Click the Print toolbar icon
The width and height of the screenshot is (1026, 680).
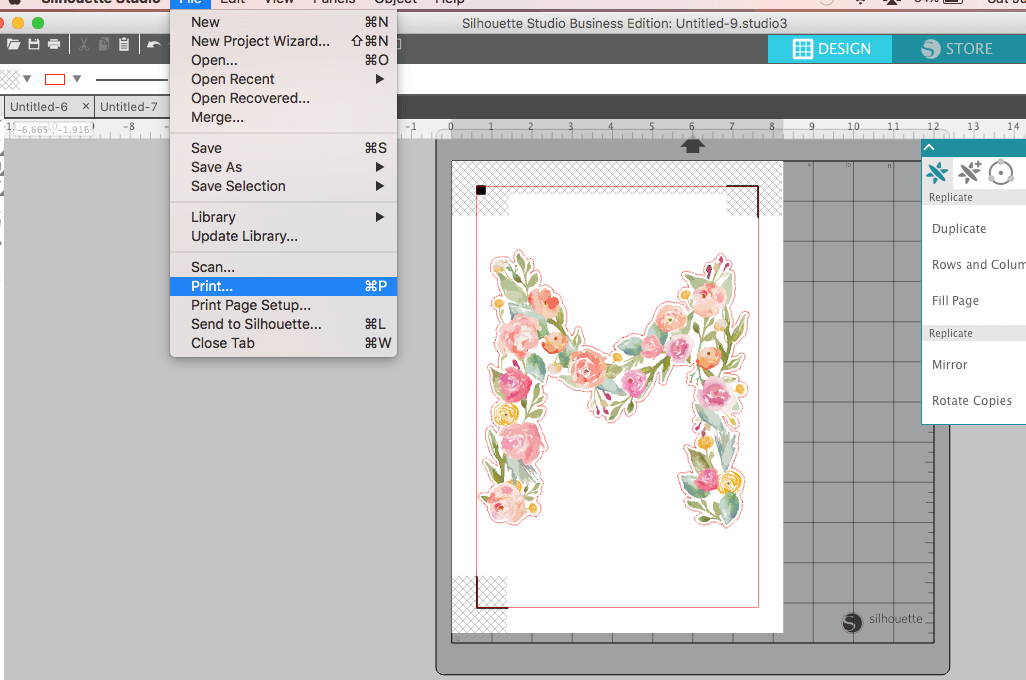pyautogui.click(x=54, y=45)
